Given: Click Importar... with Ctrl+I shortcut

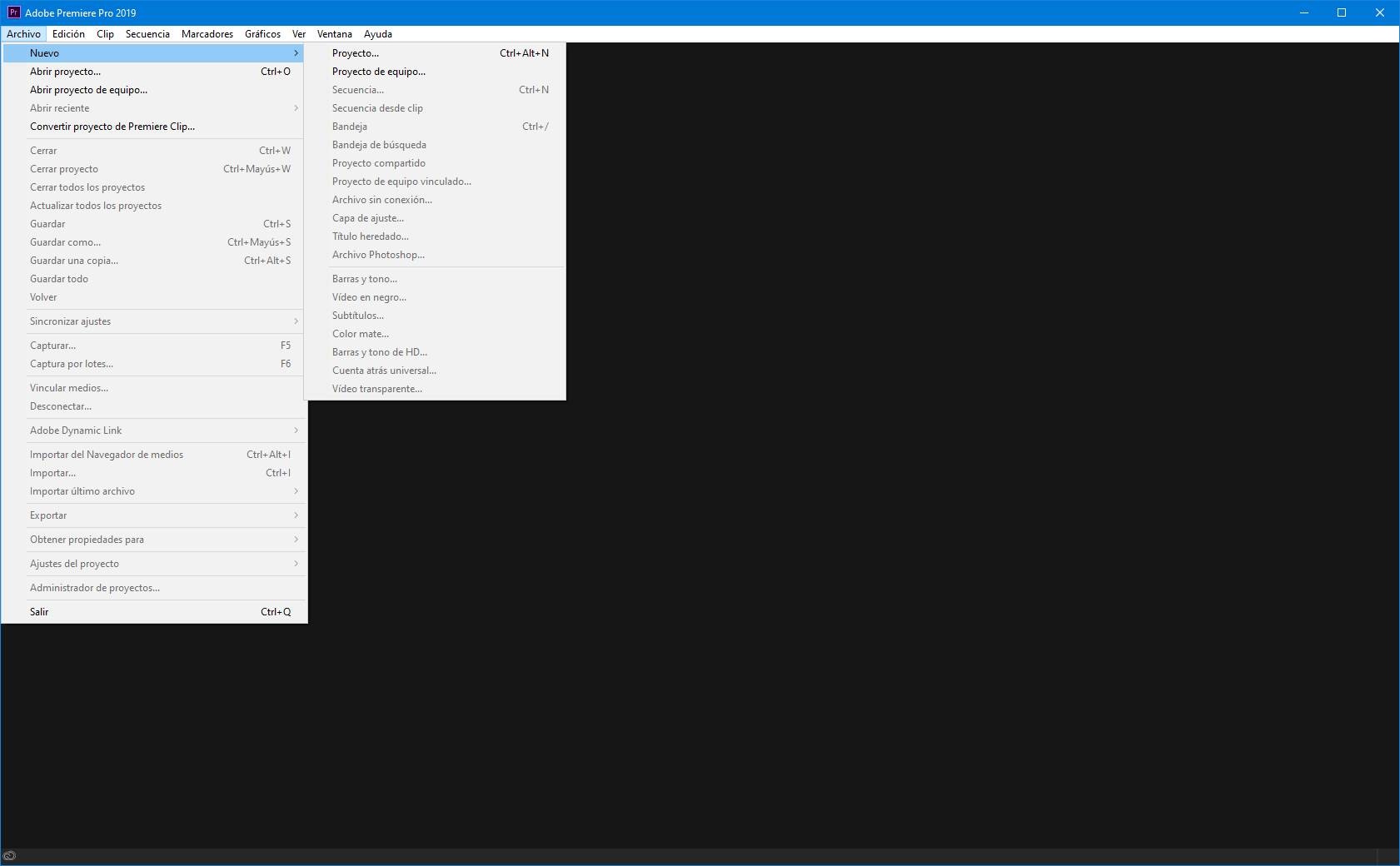Looking at the screenshot, I should [155, 473].
